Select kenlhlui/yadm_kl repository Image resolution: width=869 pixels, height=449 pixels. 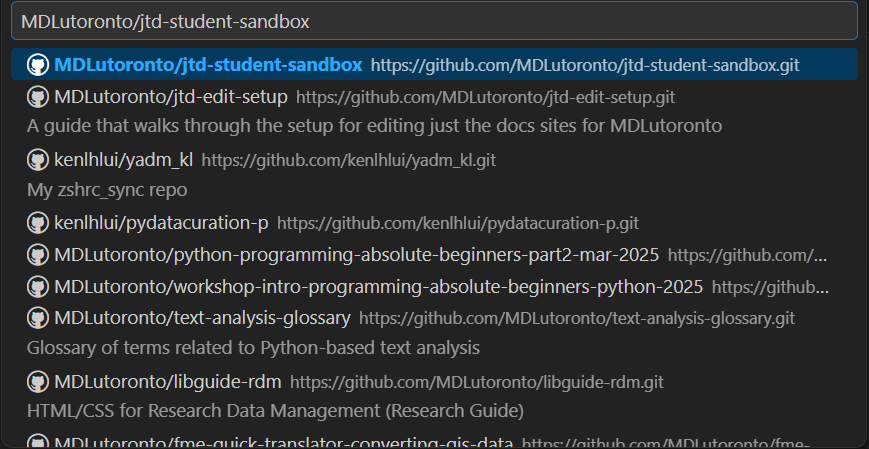coord(123,160)
